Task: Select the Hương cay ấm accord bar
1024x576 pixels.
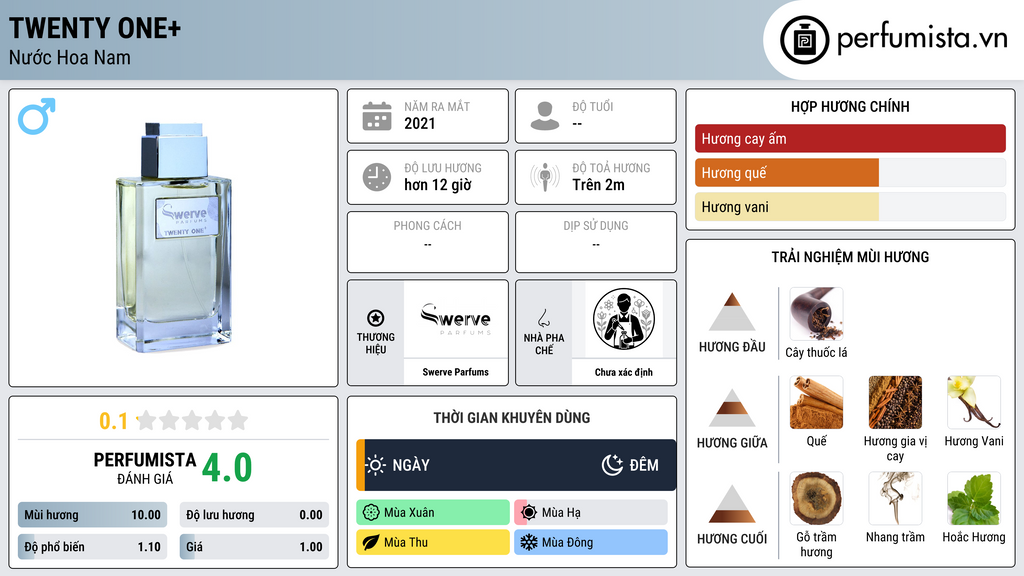Action: tap(850, 138)
